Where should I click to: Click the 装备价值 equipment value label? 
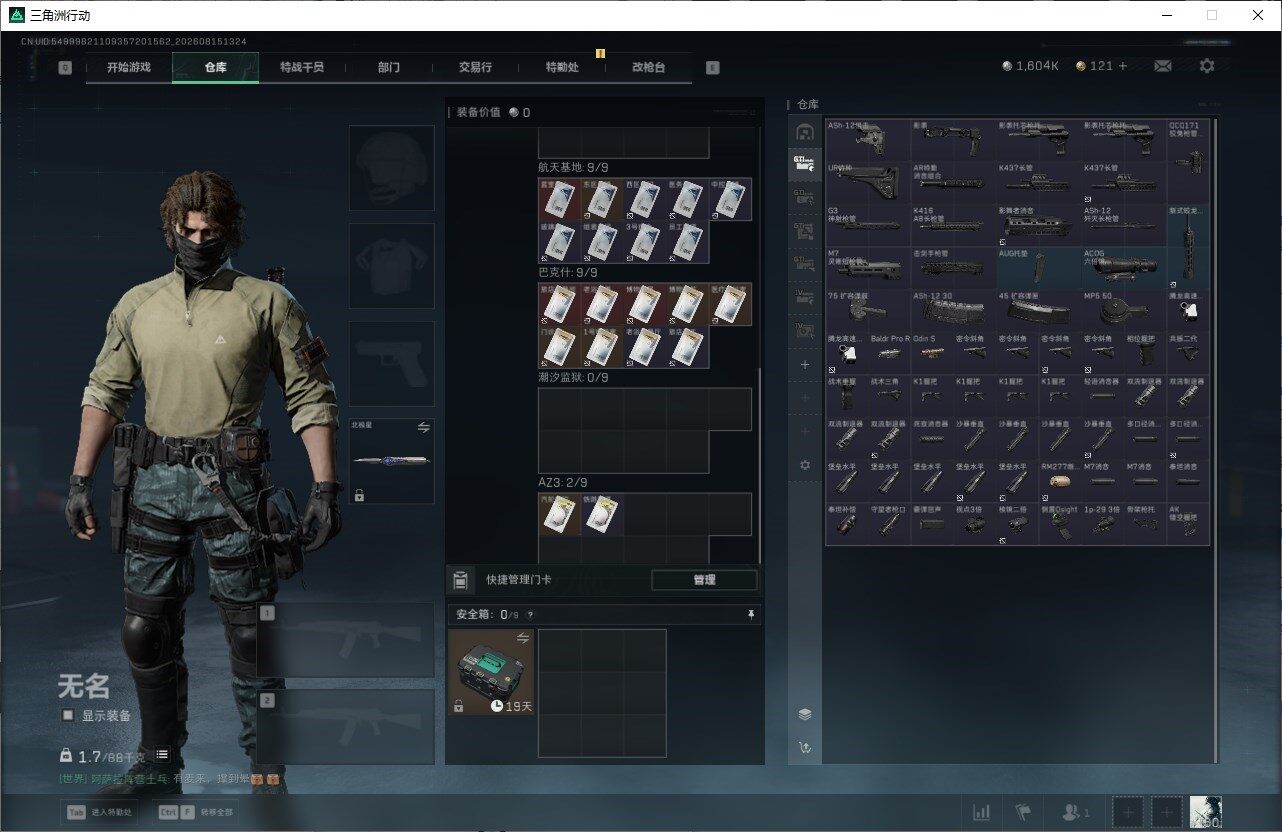pos(479,113)
